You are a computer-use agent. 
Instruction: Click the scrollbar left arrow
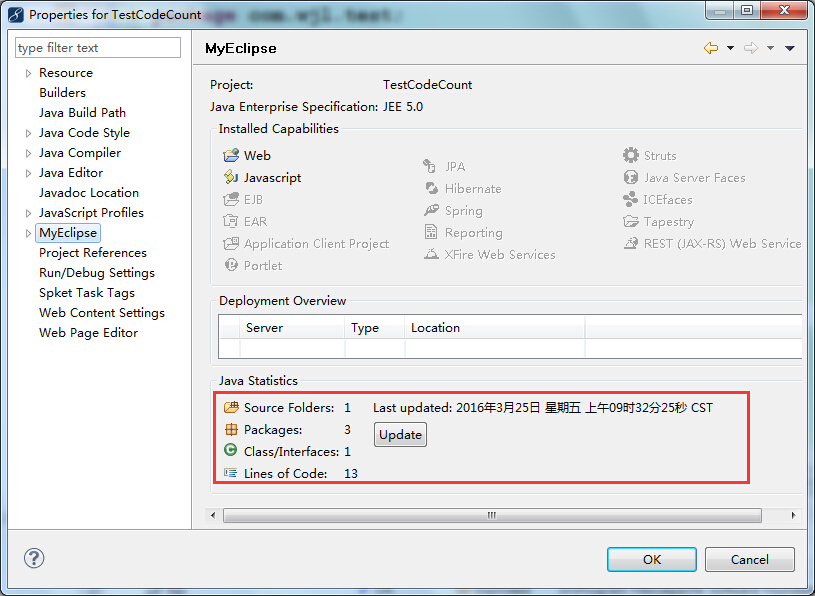(213, 515)
